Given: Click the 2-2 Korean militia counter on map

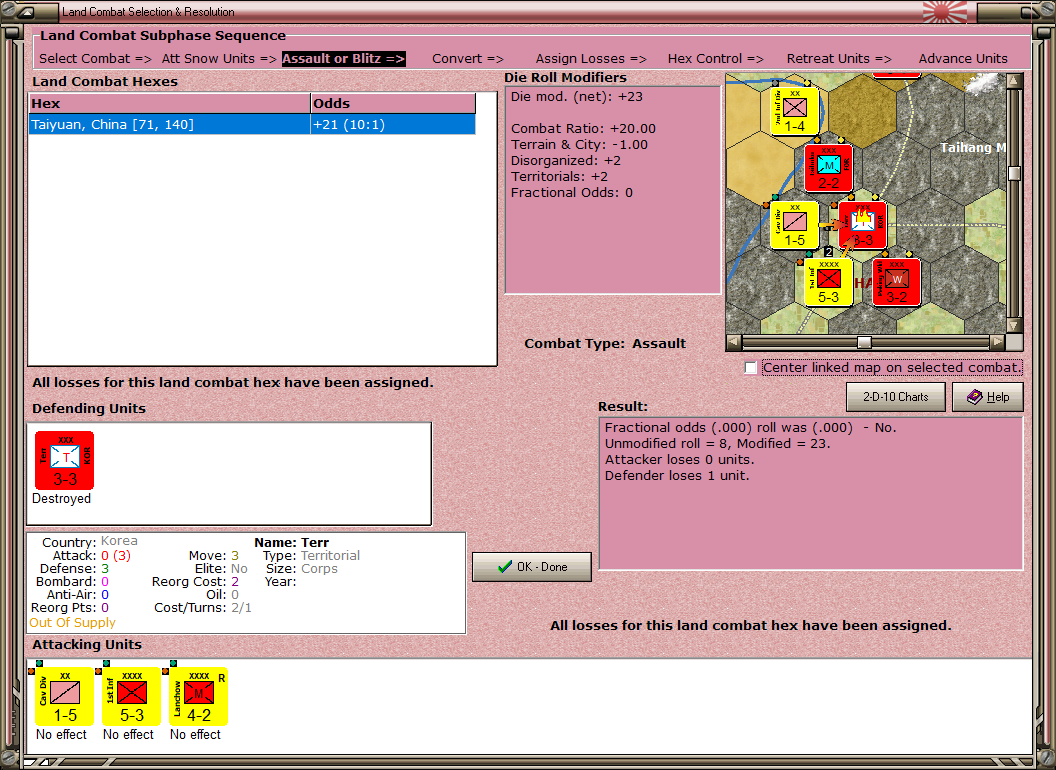Looking at the screenshot, I should 828,168.
